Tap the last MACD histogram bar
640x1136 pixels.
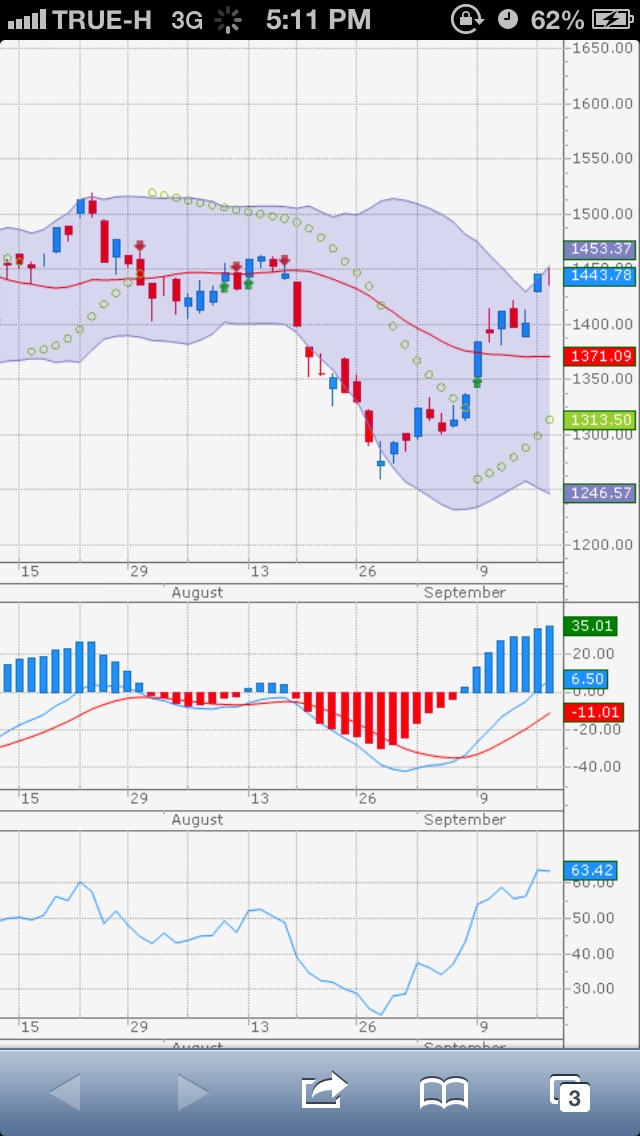549,659
